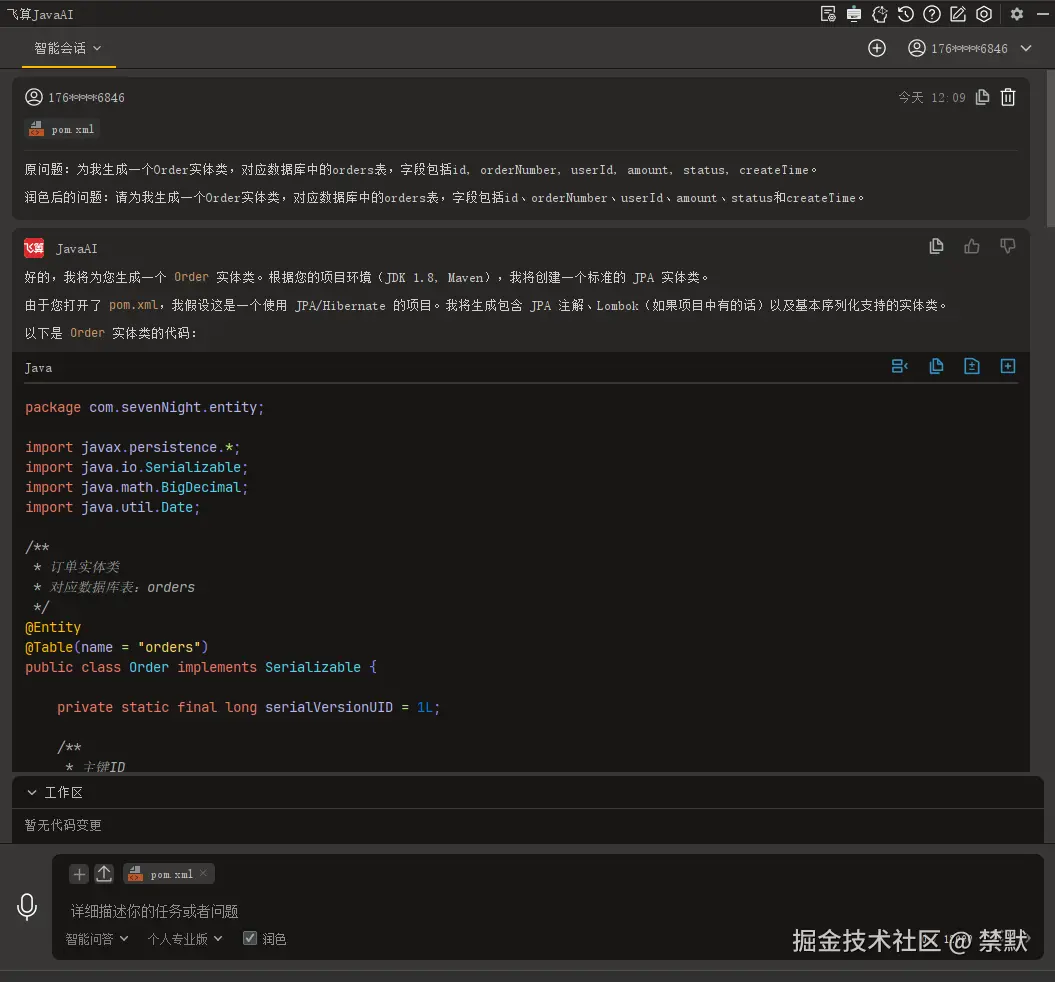Like the JavaAI response with thumbs up
The image size is (1055, 982).
pyautogui.click(x=972, y=247)
